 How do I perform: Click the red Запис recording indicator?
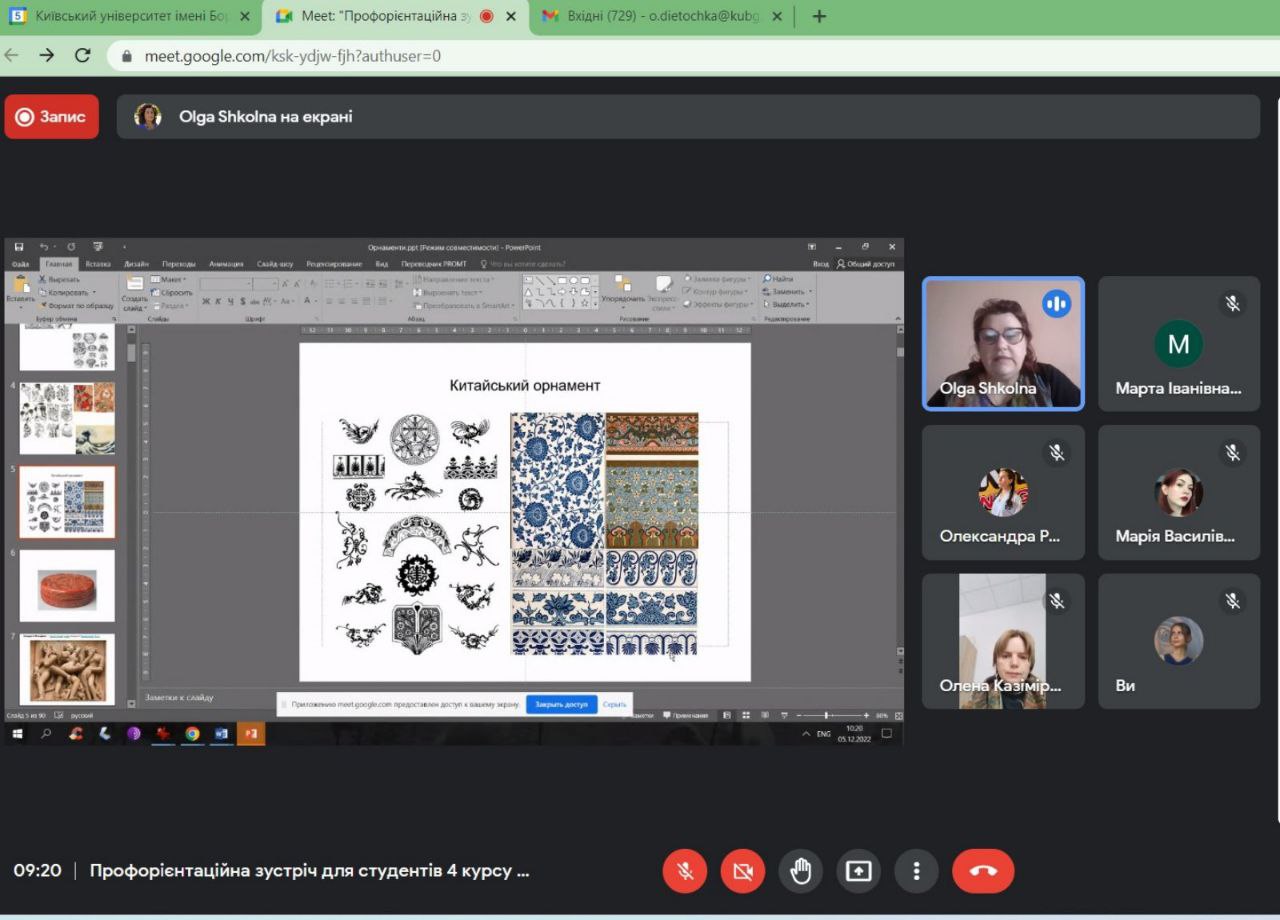(x=52, y=117)
